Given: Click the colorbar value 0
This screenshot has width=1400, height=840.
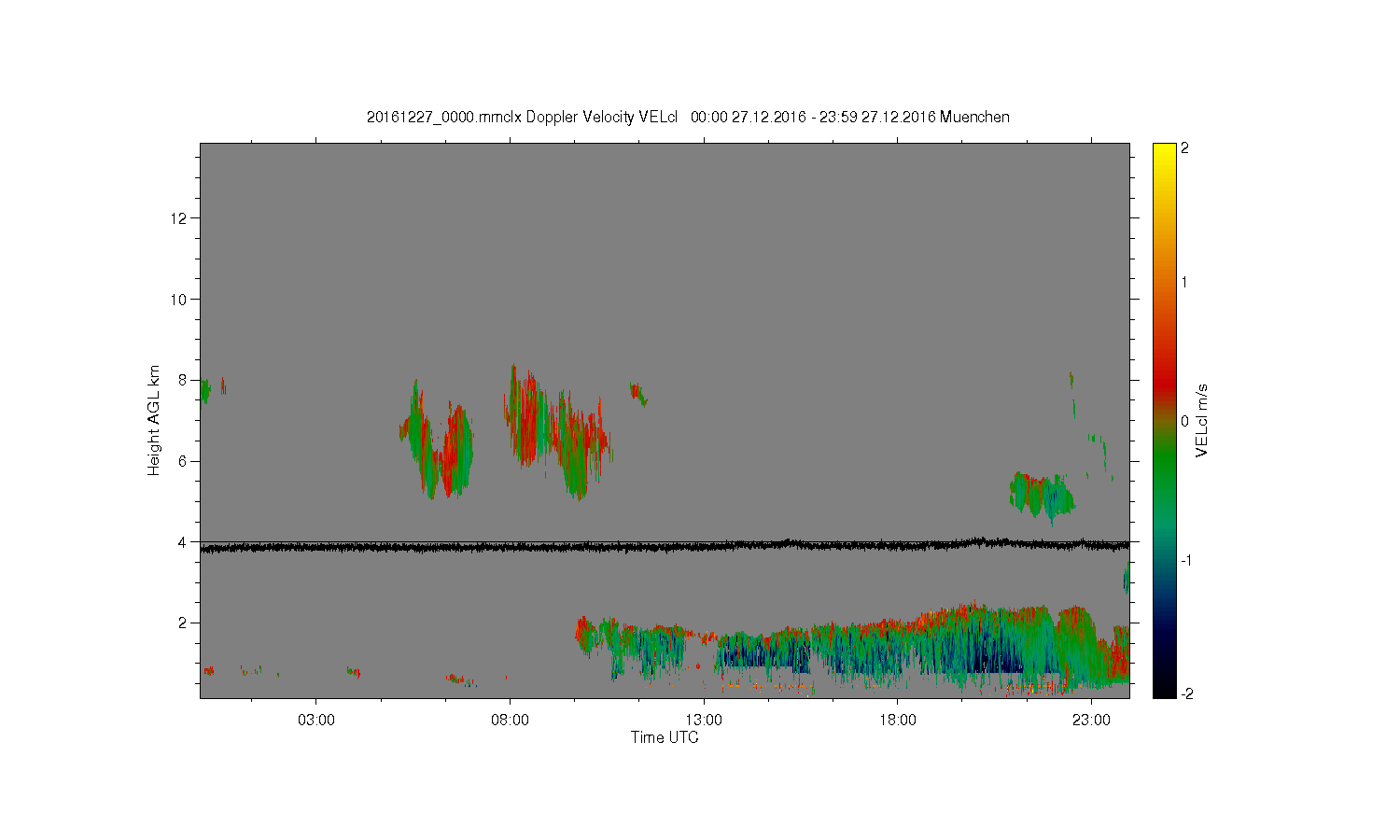Looking at the screenshot, I should (x=1185, y=421).
